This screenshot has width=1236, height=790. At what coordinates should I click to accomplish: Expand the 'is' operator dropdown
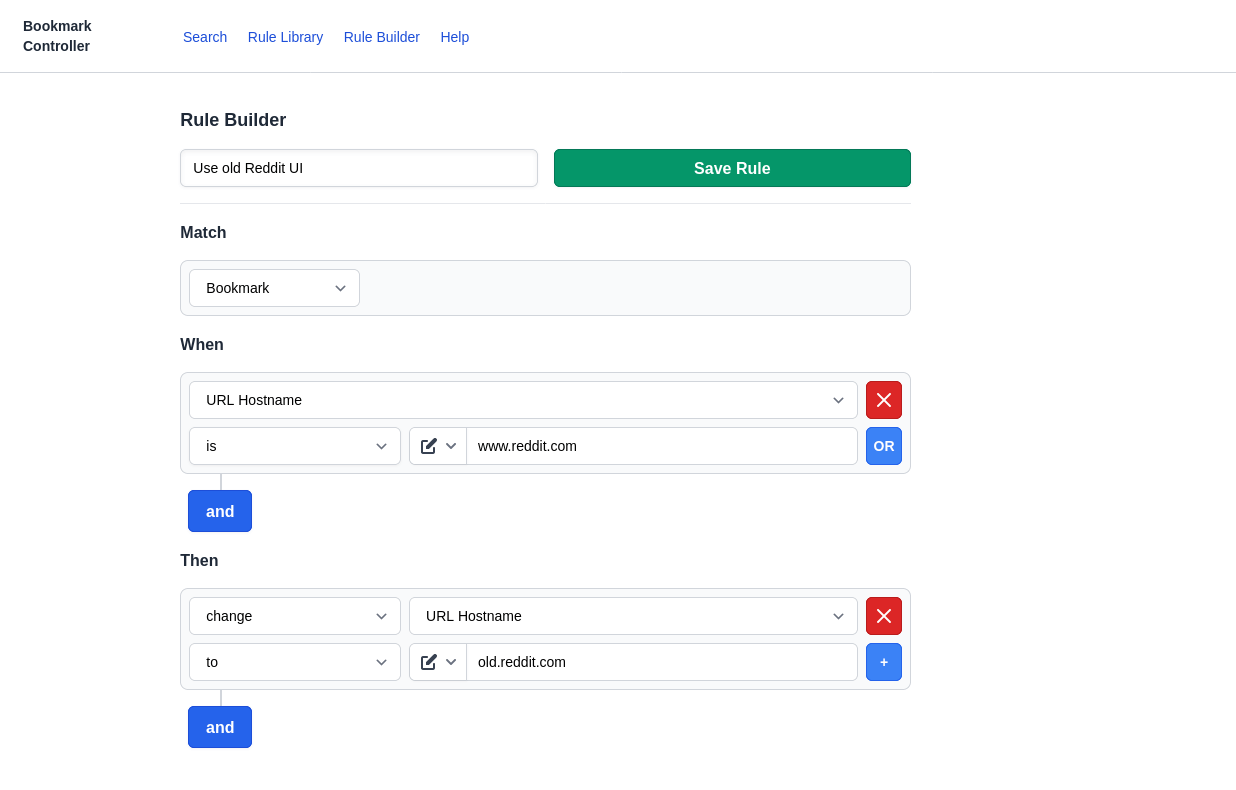click(295, 446)
